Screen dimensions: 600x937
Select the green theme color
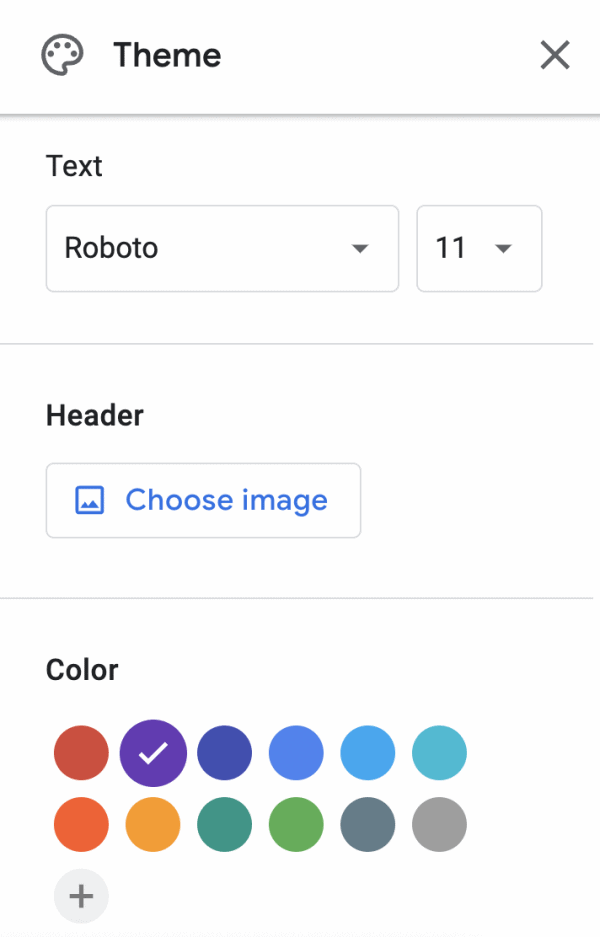(295, 824)
